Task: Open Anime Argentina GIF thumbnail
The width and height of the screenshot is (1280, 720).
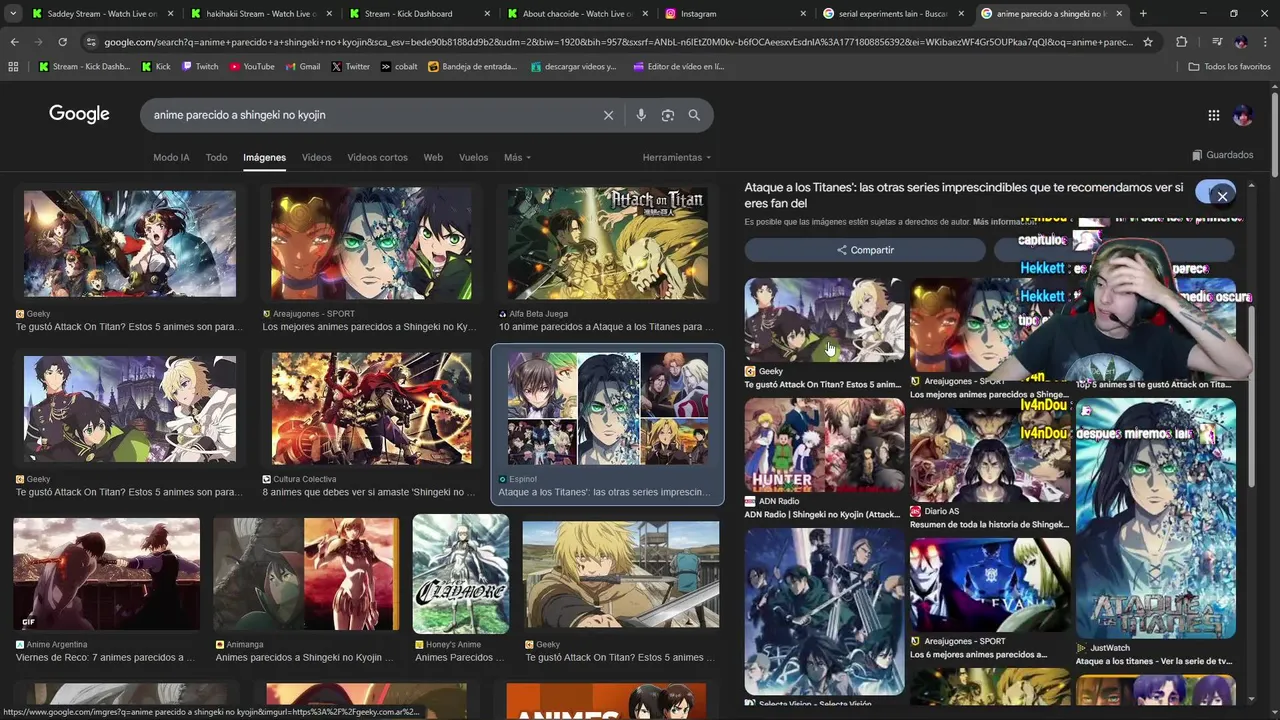Action: (x=106, y=575)
